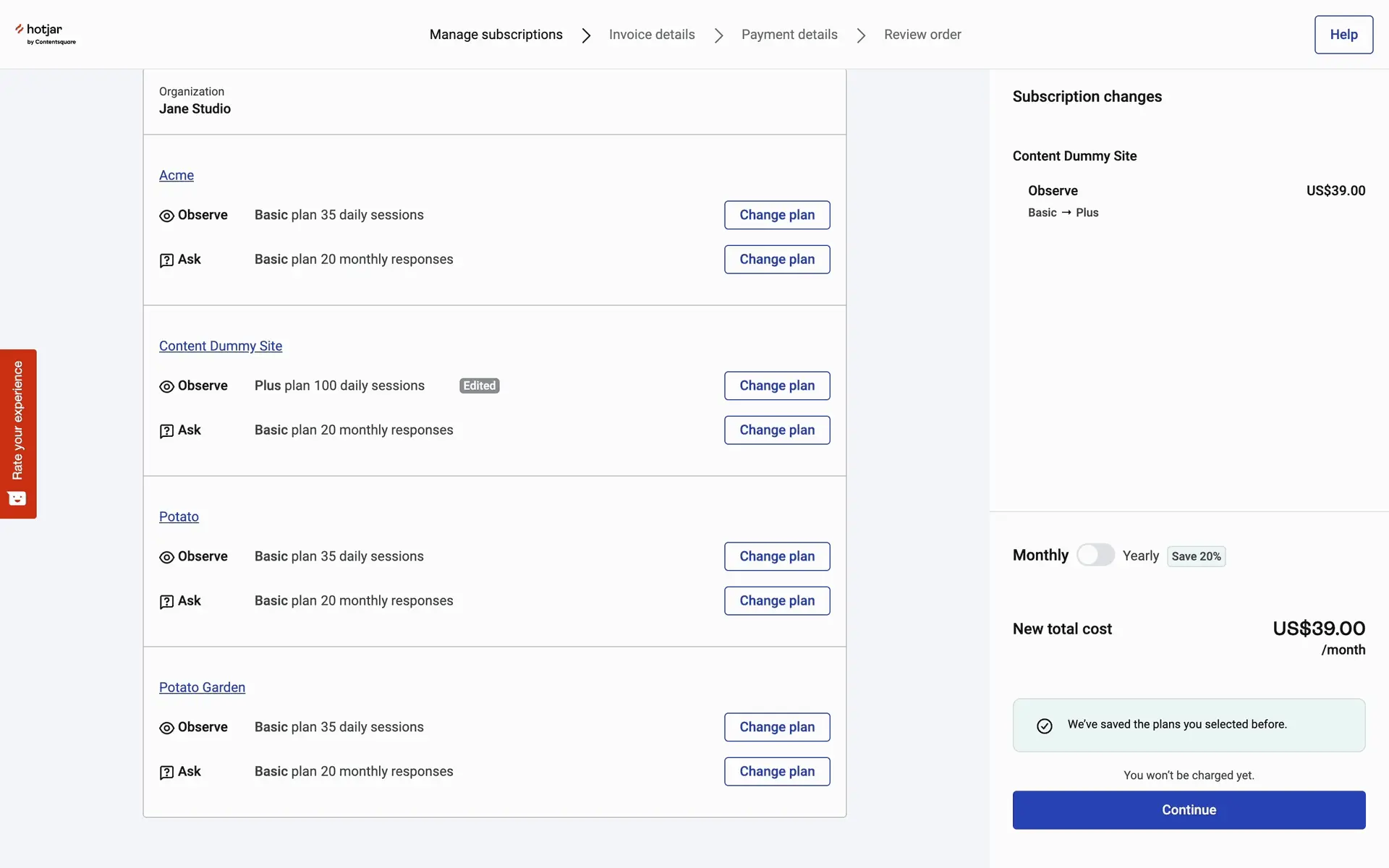Go to the Invoice details step

pyautogui.click(x=651, y=35)
